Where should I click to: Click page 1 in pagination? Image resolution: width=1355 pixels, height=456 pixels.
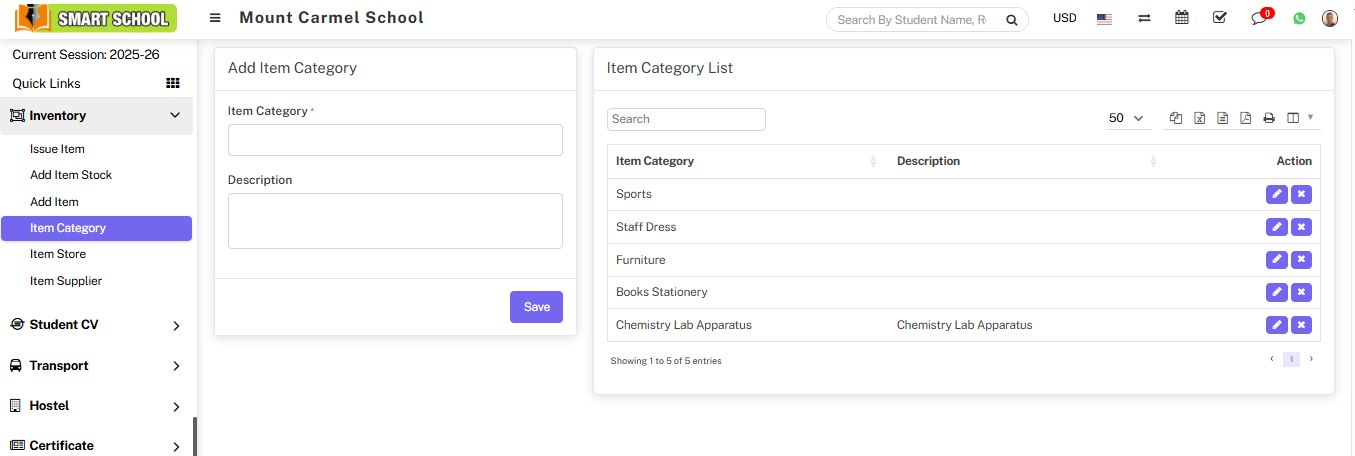coord(1291,359)
